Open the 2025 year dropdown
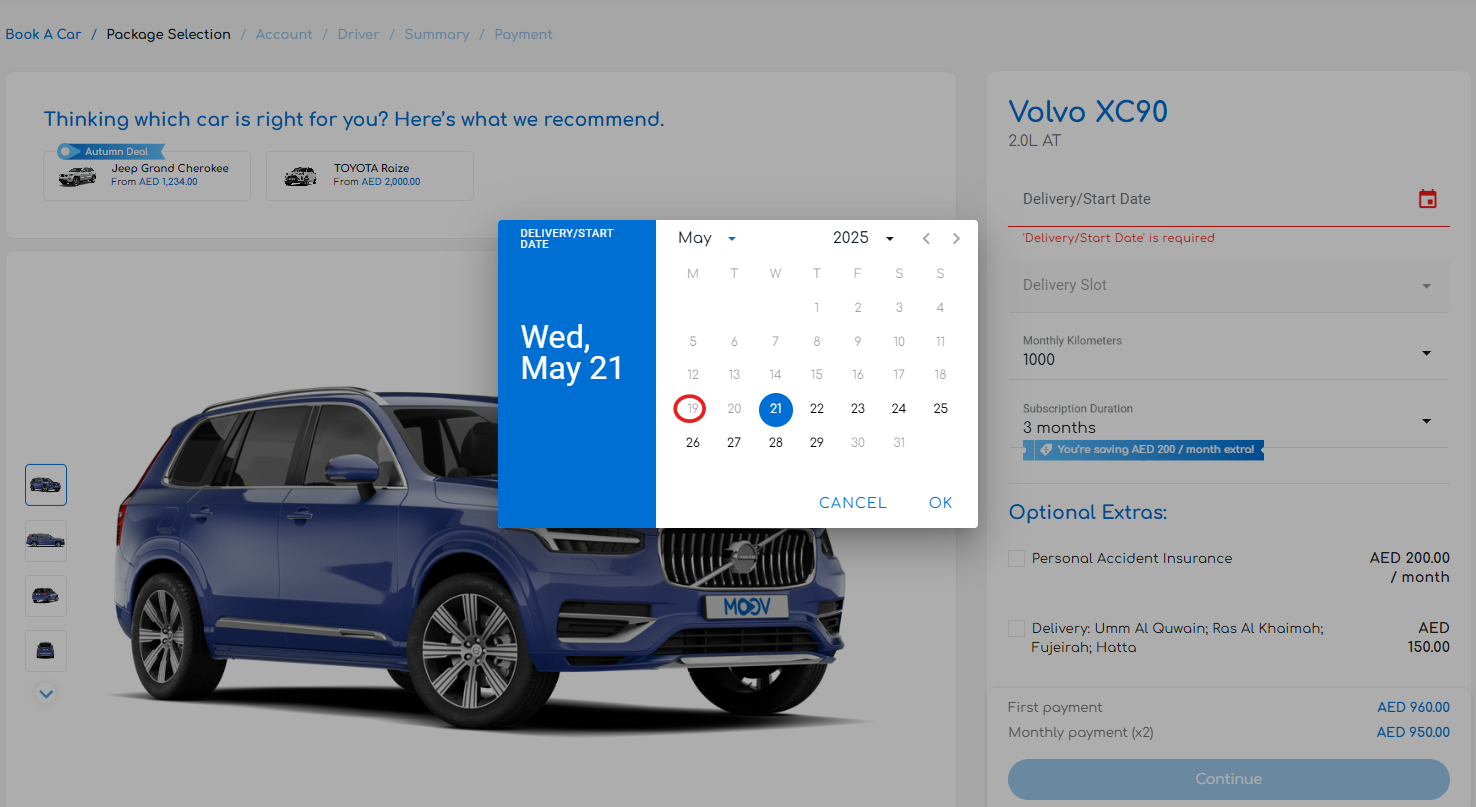1476x807 pixels. point(863,238)
